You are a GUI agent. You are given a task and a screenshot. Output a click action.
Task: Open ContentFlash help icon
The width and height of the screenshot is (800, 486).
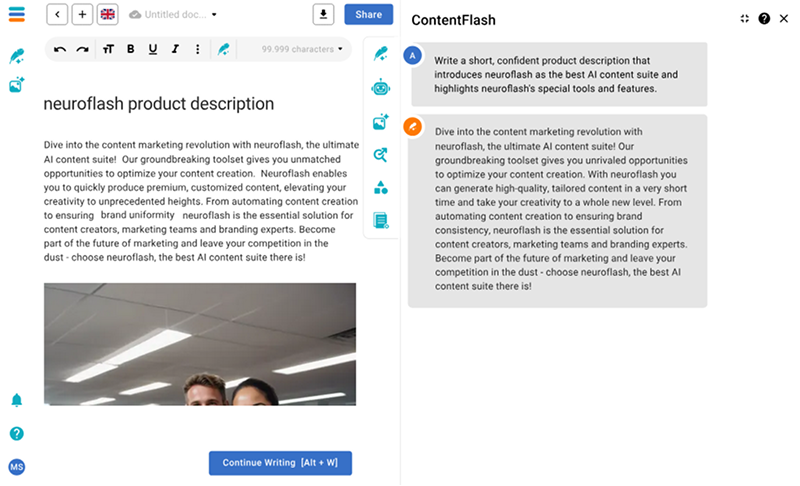tap(764, 19)
